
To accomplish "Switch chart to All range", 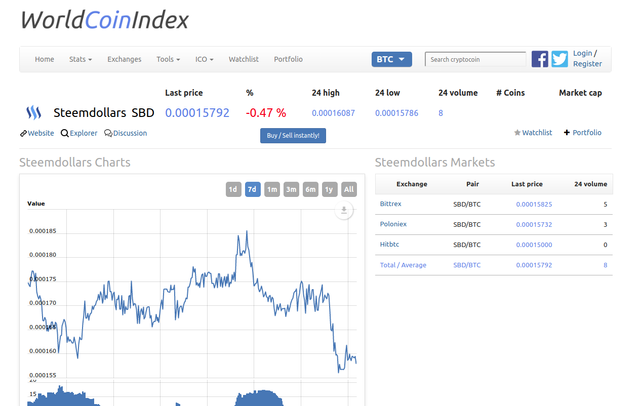I will (x=349, y=189).
